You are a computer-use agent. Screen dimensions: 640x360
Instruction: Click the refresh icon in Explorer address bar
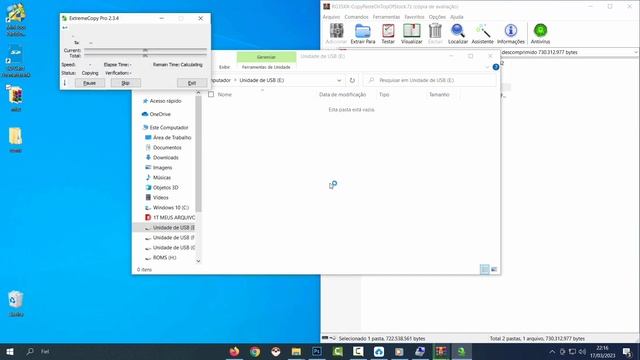tap(352, 80)
